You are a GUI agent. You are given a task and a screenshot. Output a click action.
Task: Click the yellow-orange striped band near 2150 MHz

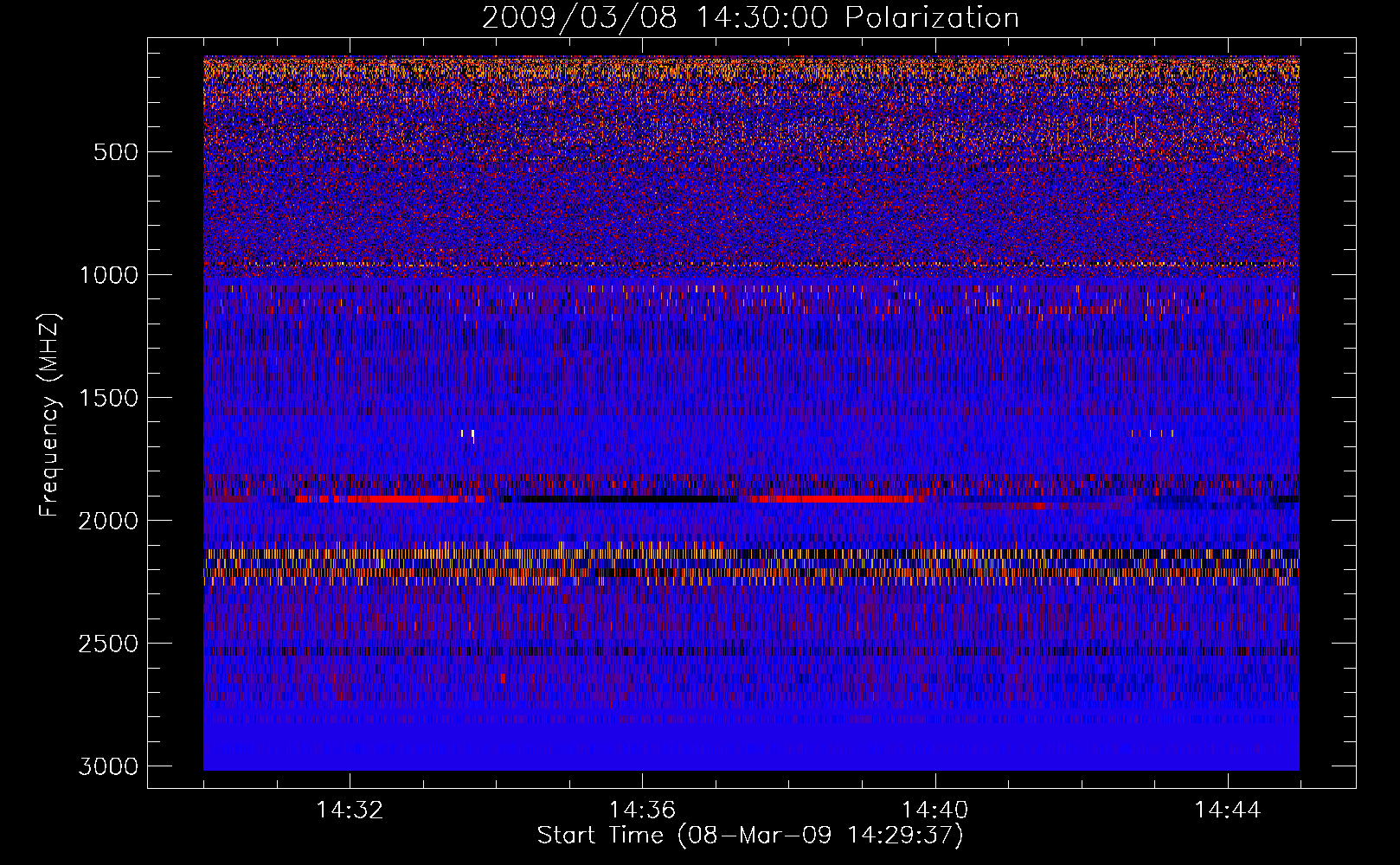(751, 553)
